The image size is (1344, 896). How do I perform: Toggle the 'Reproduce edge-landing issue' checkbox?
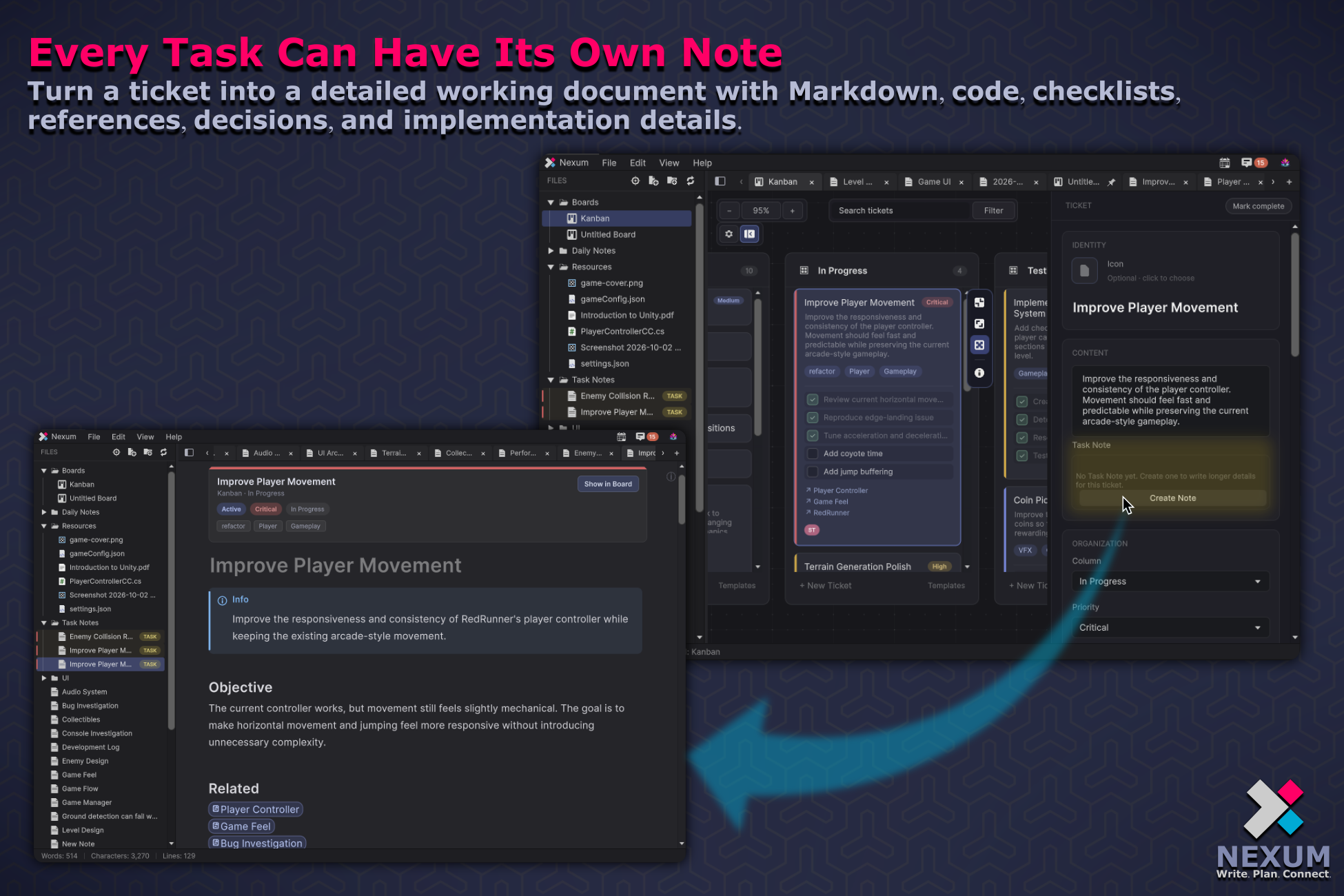(x=813, y=418)
